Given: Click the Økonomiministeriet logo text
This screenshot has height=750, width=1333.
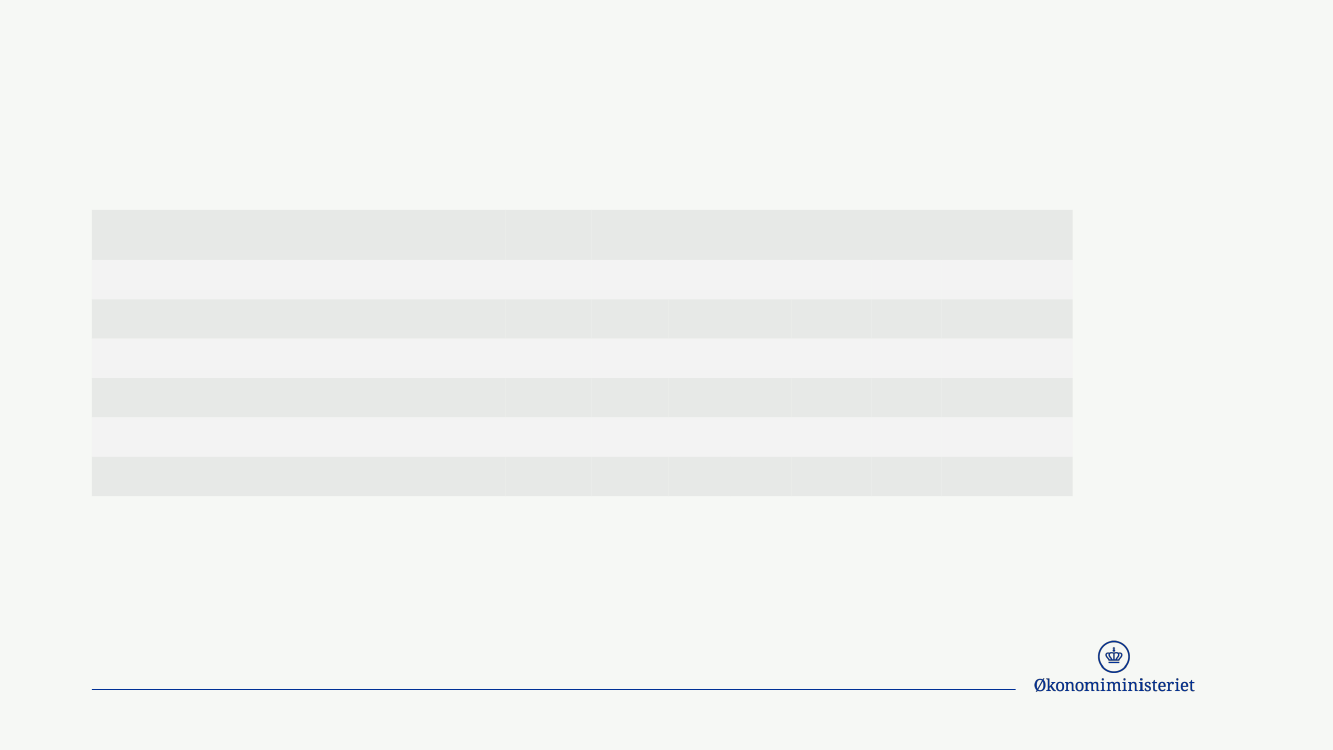Looking at the screenshot, I should pyautogui.click(x=1114, y=685).
